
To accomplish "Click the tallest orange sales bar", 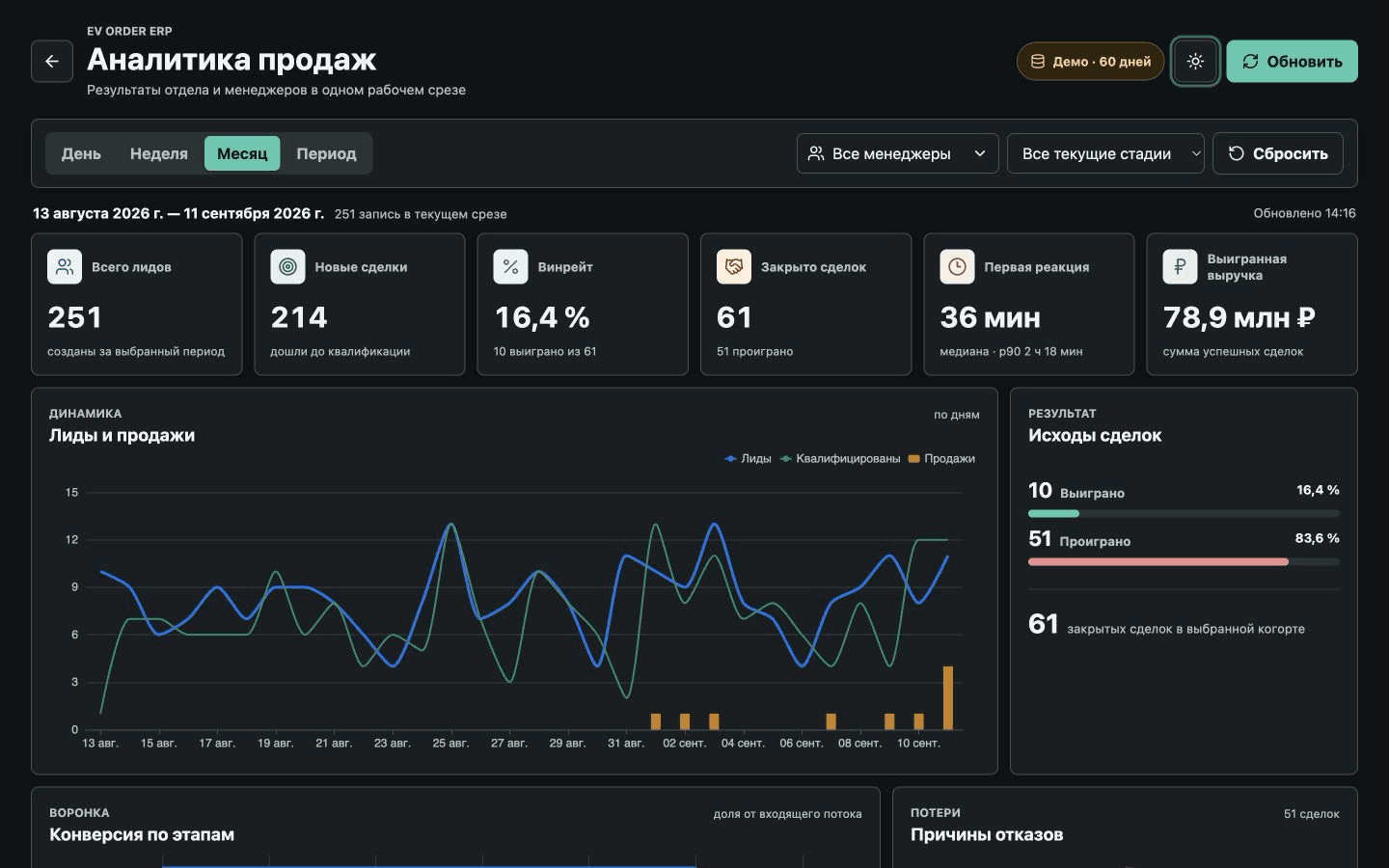I will point(948,697).
